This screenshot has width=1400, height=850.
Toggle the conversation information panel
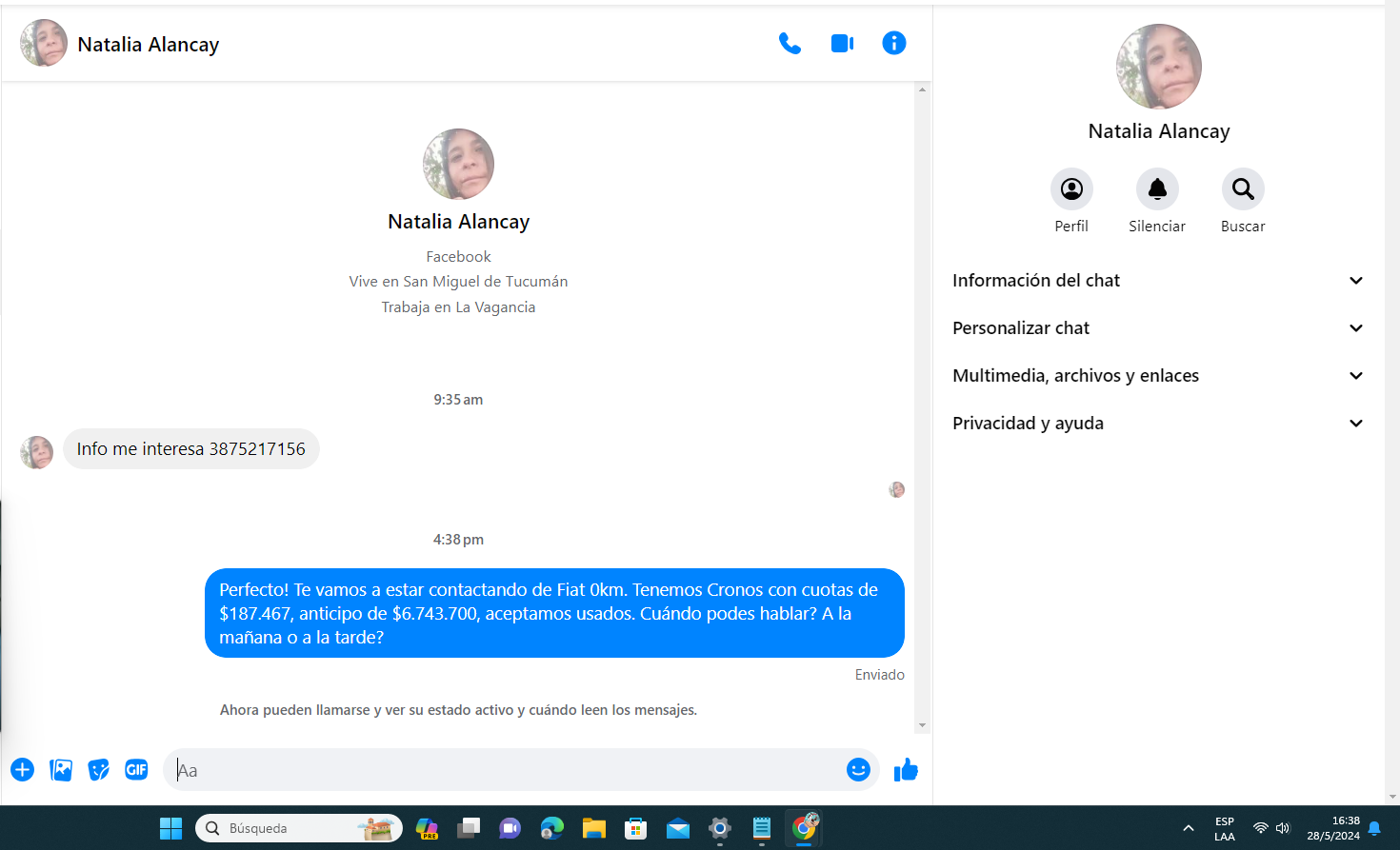893,44
